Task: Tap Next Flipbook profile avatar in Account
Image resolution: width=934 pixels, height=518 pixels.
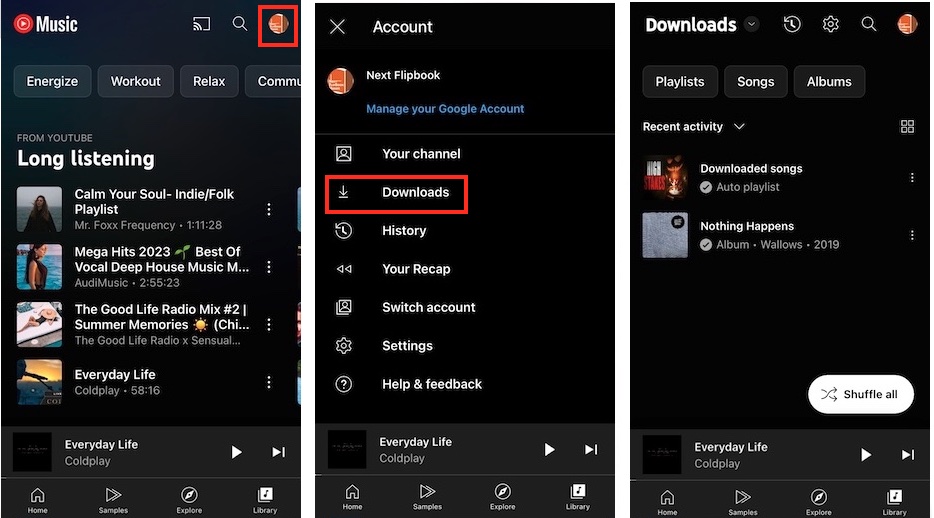Action: coord(341,82)
